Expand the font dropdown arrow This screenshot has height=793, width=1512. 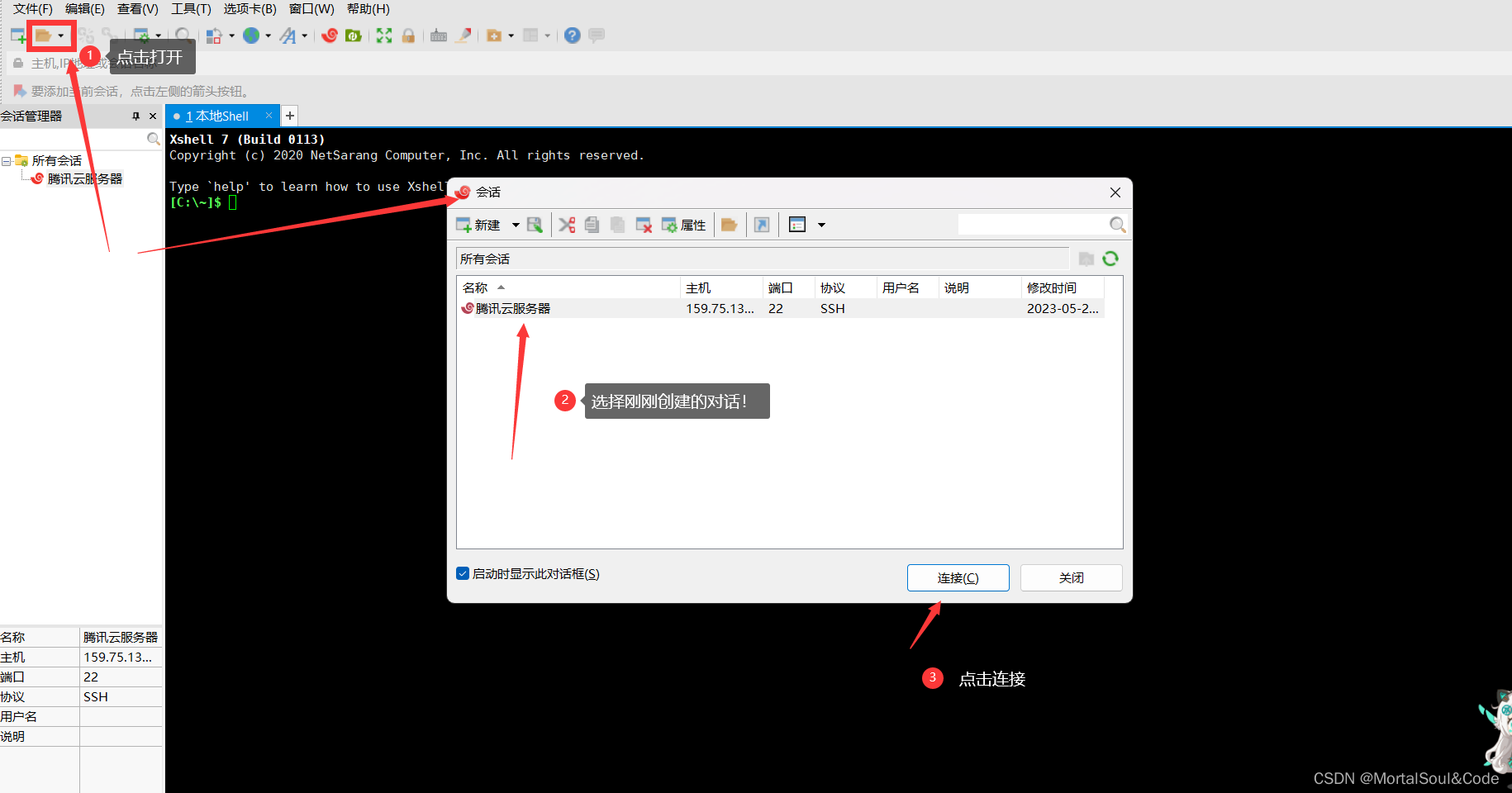(x=305, y=36)
